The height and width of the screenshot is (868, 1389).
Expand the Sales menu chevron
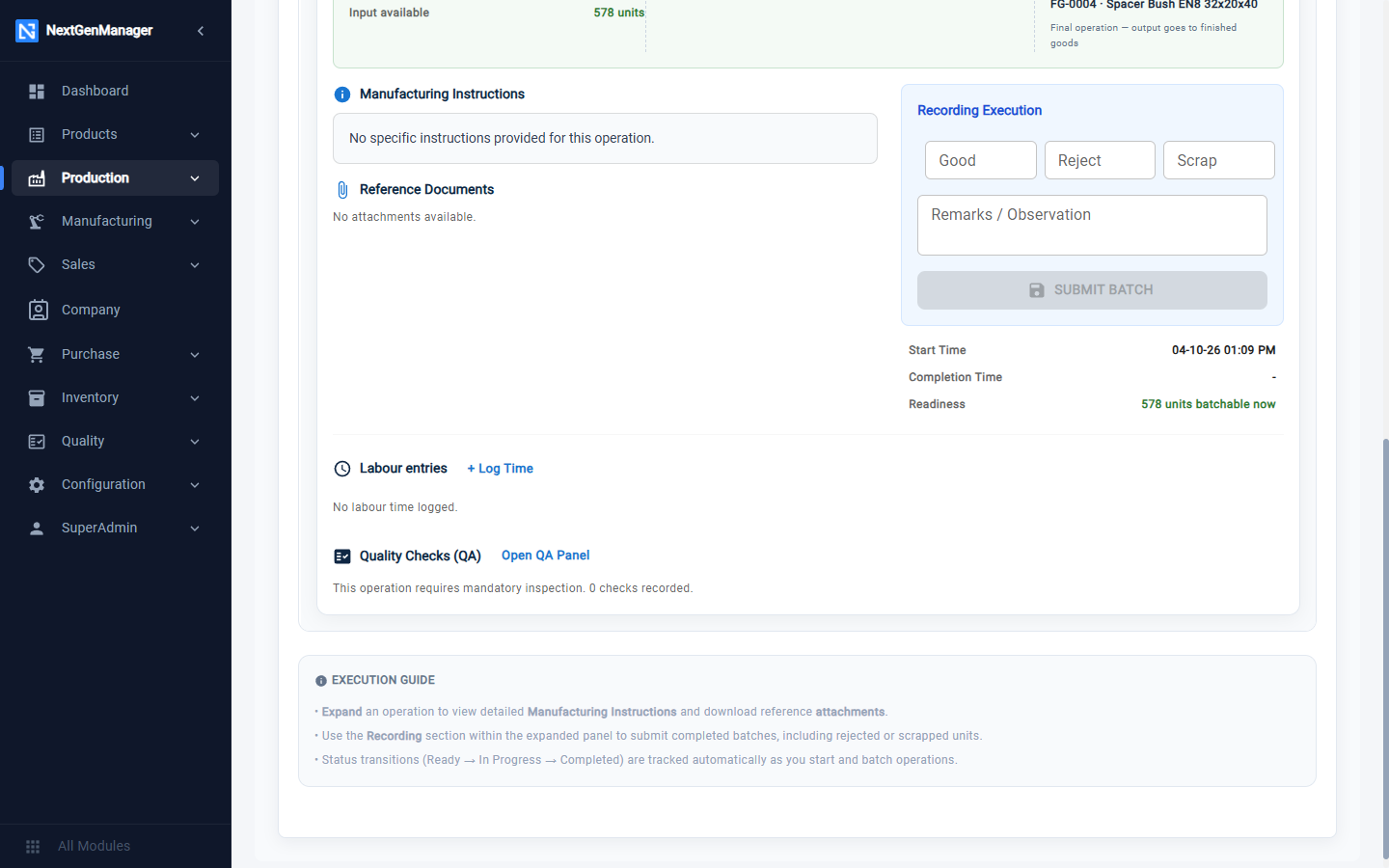point(195,265)
